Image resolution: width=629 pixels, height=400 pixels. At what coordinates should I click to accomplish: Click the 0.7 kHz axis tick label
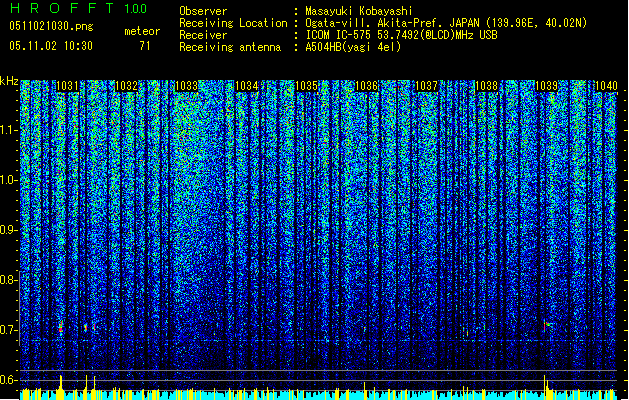[x=8, y=330]
